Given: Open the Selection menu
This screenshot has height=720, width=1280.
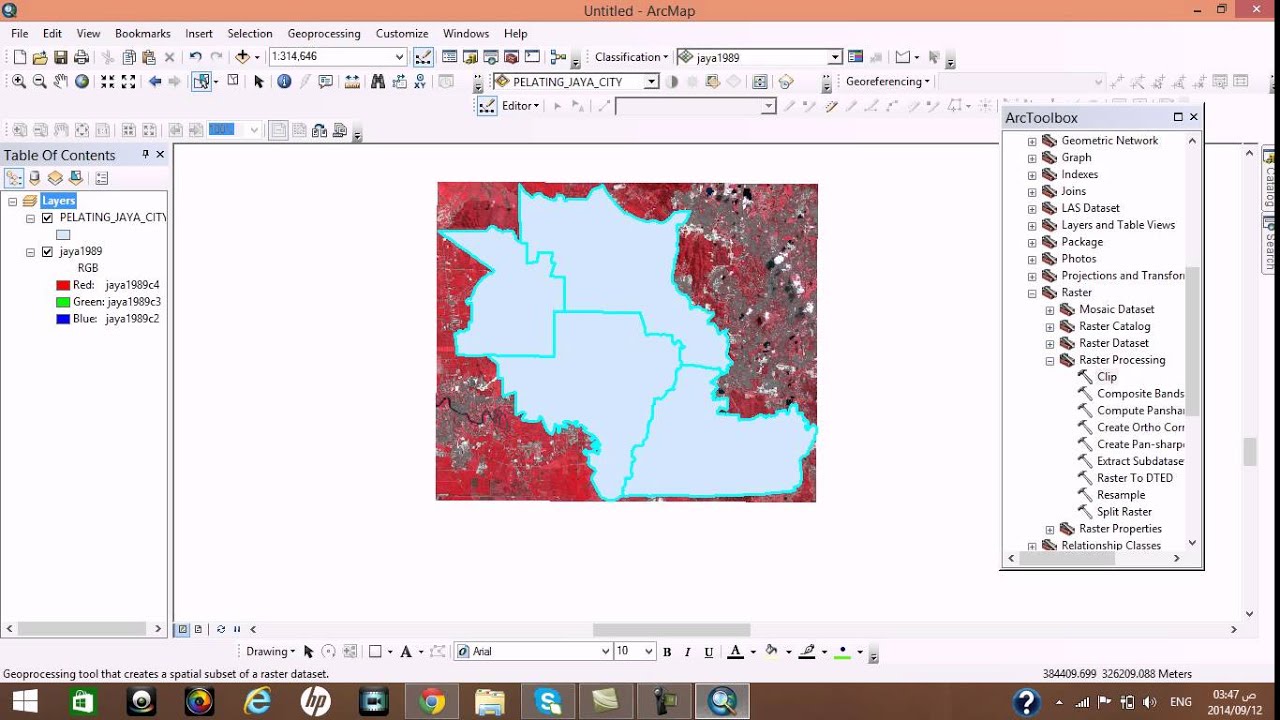Looking at the screenshot, I should (x=250, y=34).
